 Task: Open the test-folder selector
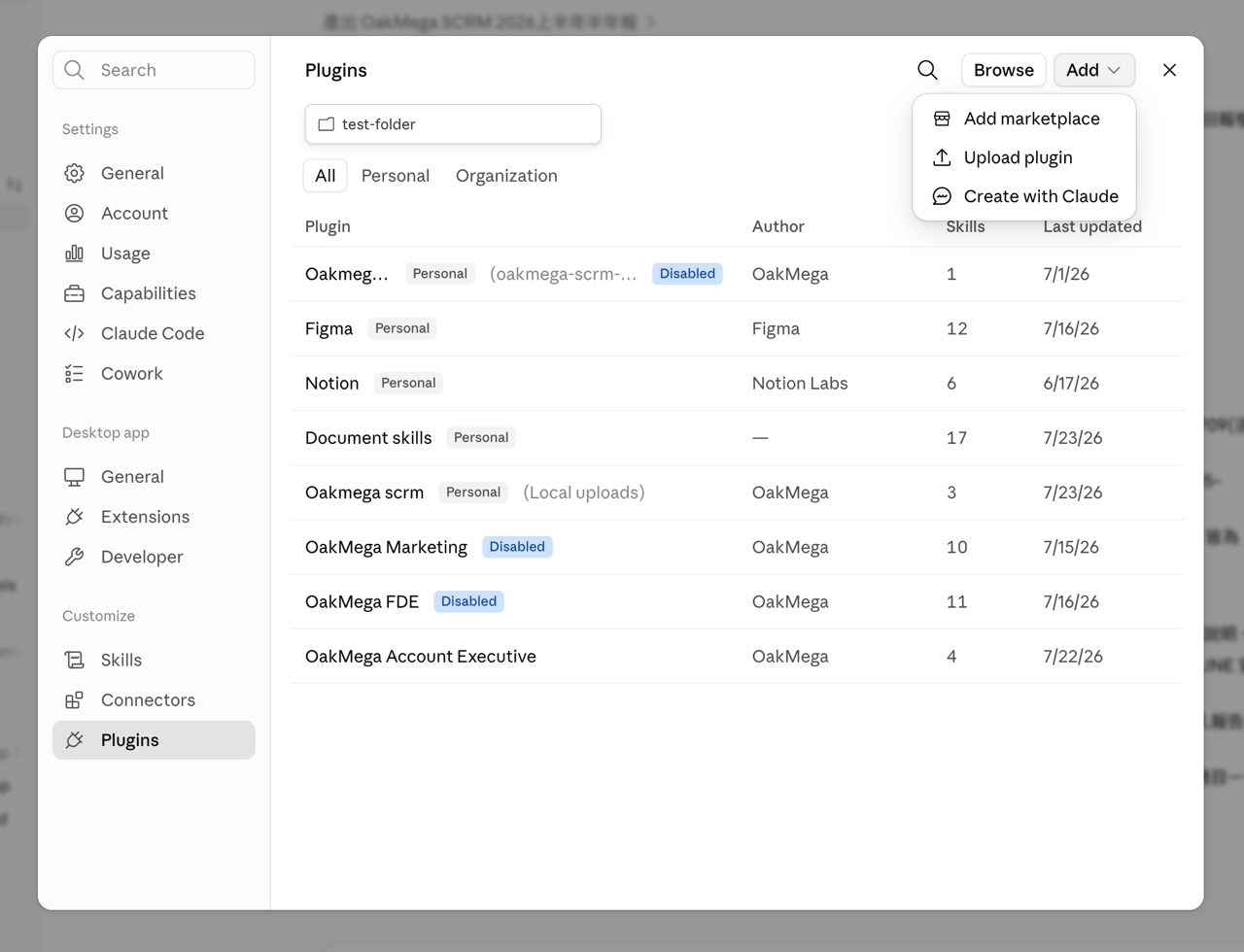click(453, 124)
